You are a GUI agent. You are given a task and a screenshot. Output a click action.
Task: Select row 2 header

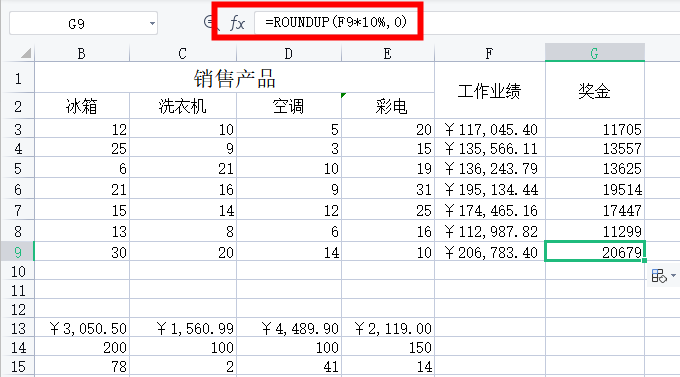click(18, 106)
